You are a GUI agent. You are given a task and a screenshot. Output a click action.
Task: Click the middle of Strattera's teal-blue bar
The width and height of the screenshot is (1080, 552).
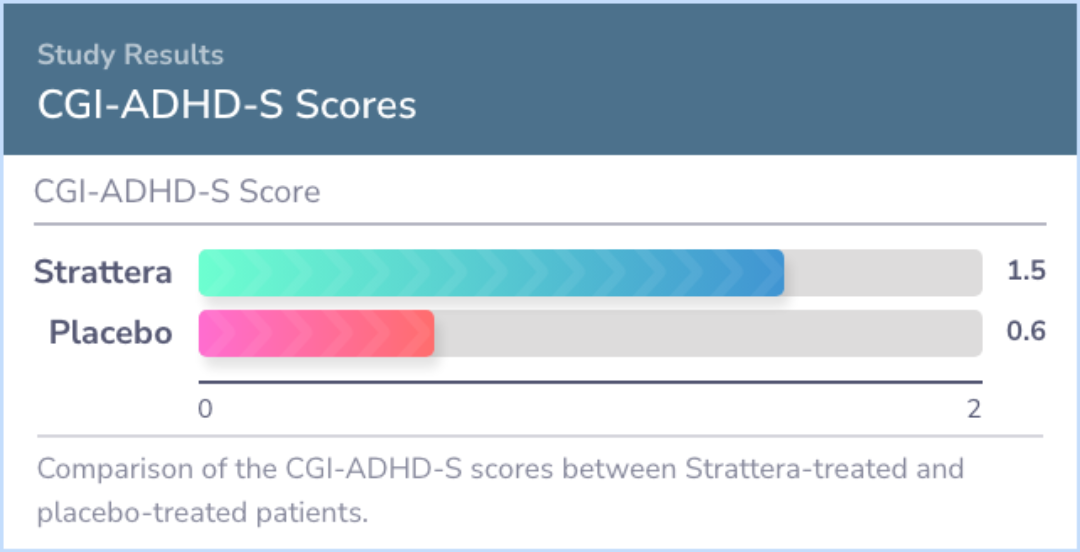click(x=491, y=273)
